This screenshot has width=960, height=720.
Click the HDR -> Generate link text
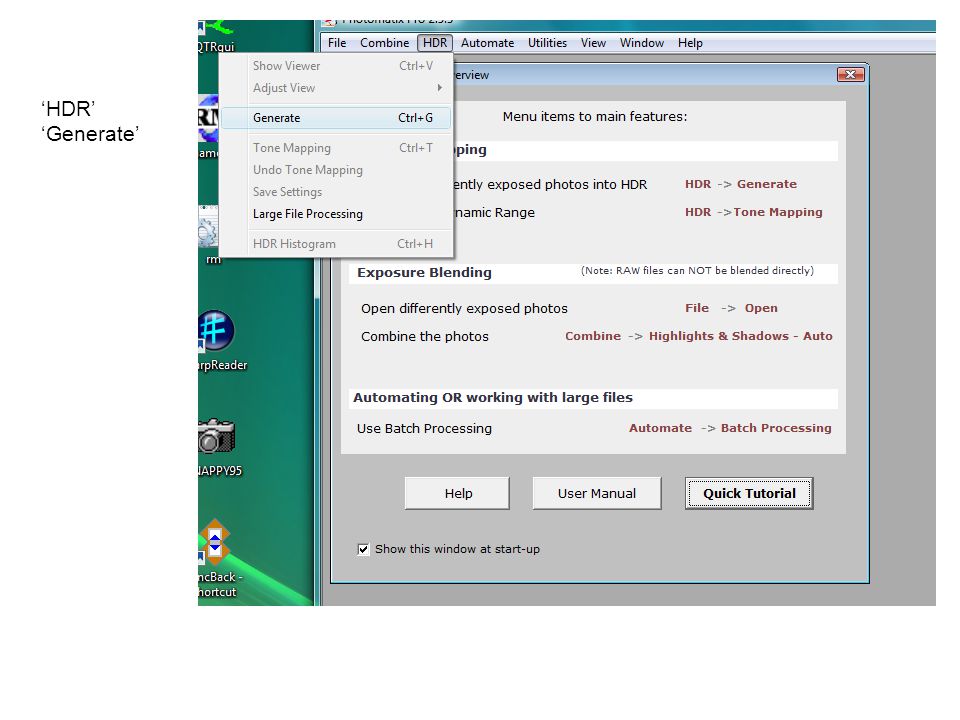tap(741, 184)
